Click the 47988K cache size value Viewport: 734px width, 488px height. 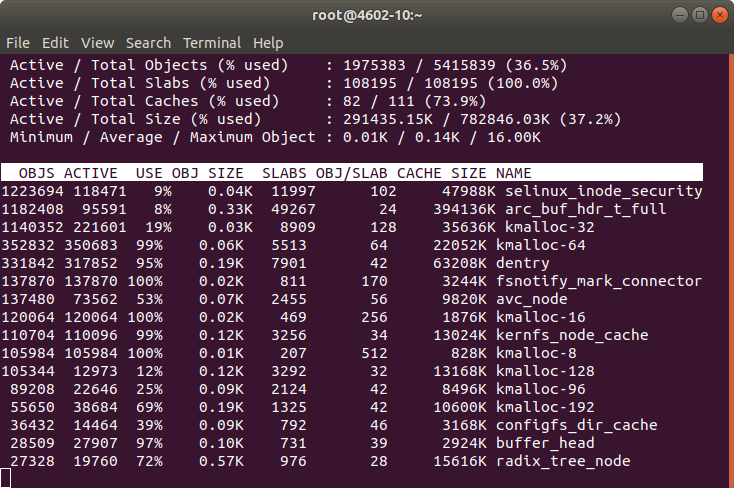469,191
